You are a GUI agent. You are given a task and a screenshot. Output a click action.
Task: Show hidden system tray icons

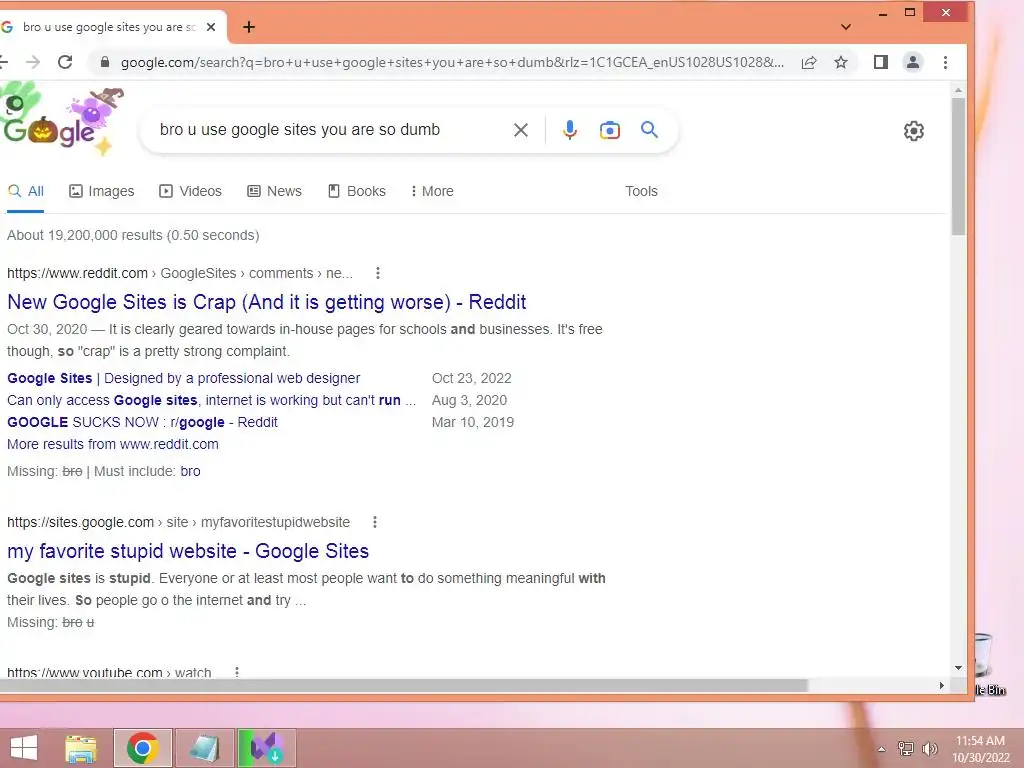882,749
